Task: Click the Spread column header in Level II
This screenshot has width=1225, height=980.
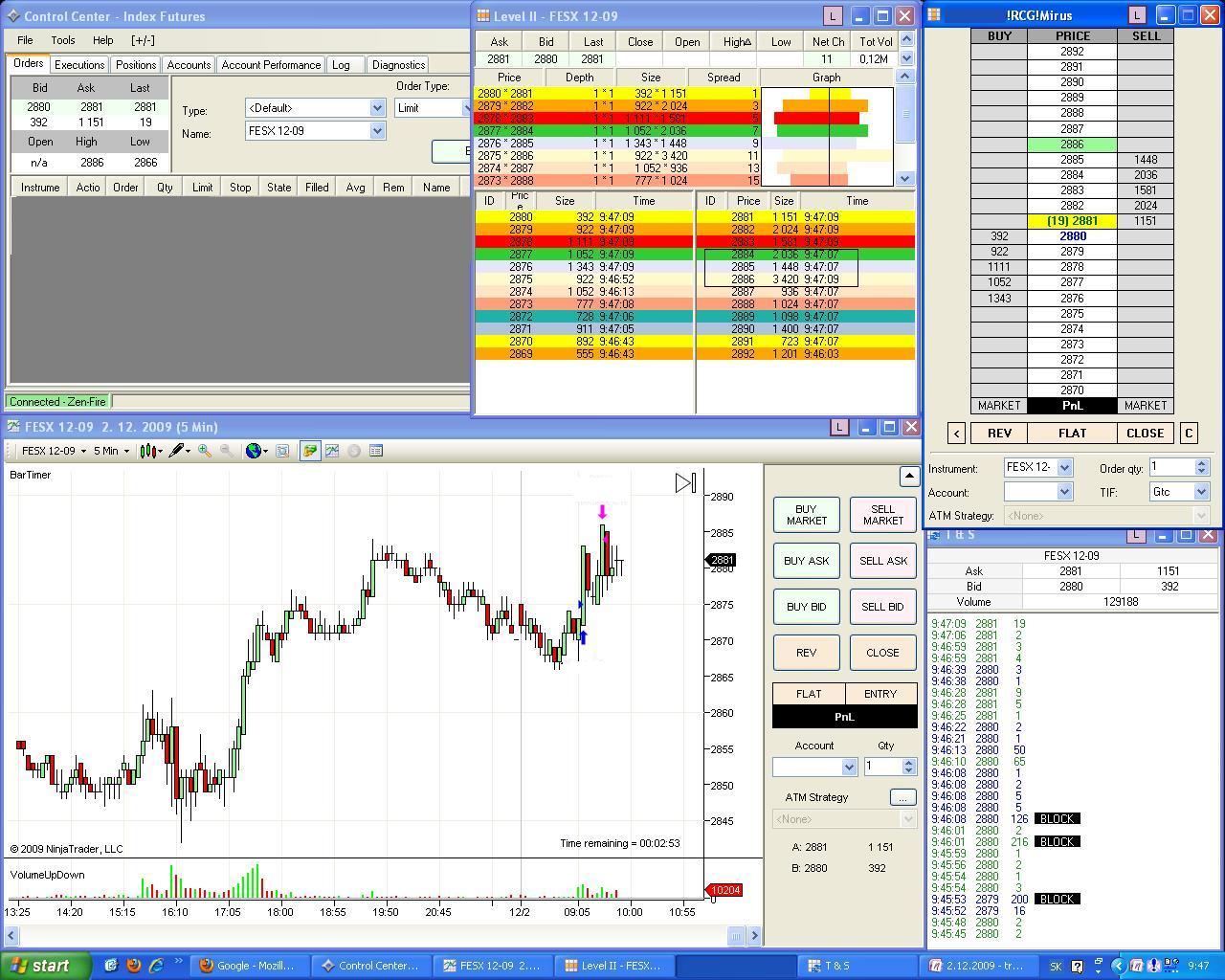Action: (724, 78)
